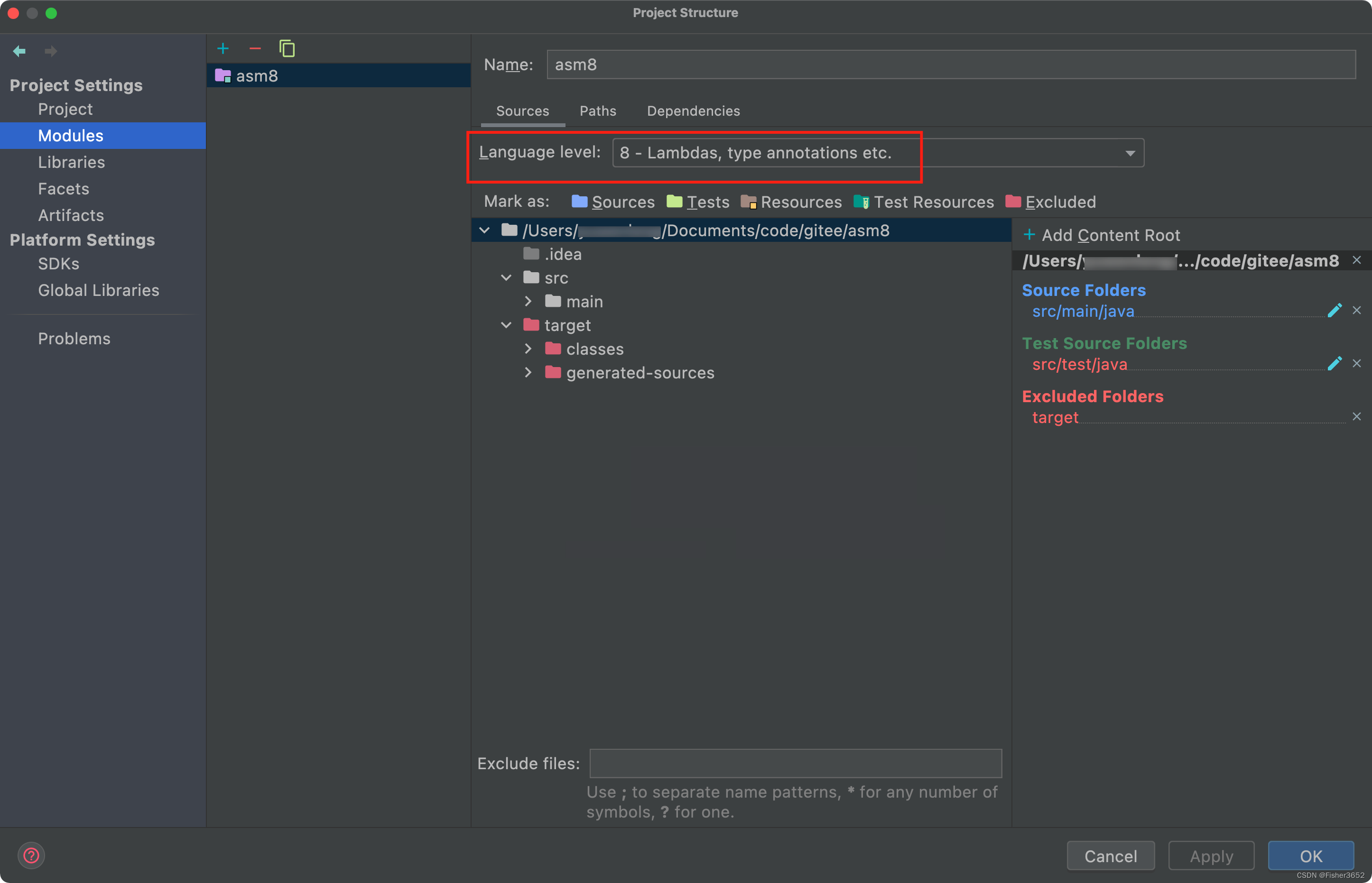Click Add Content Root
This screenshot has height=883, width=1372.
coord(1102,235)
